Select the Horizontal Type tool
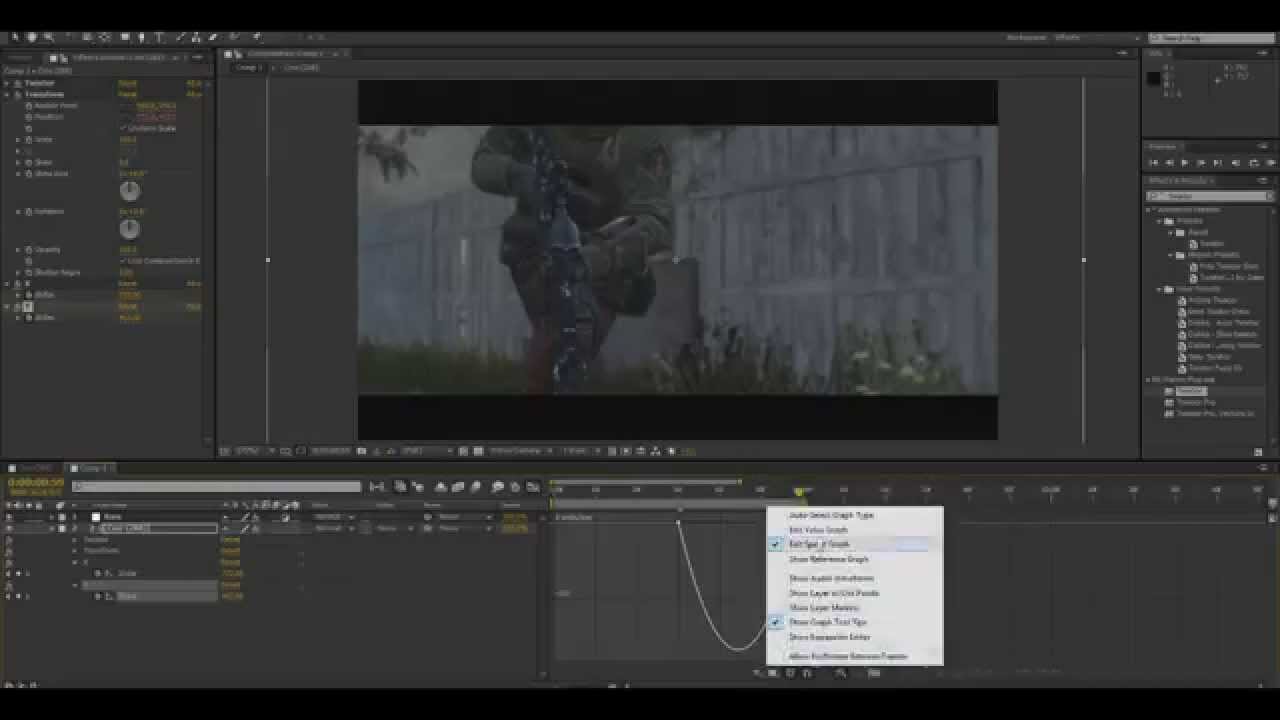Screen dimensions: 1280x720 click(x=159, y=37)
